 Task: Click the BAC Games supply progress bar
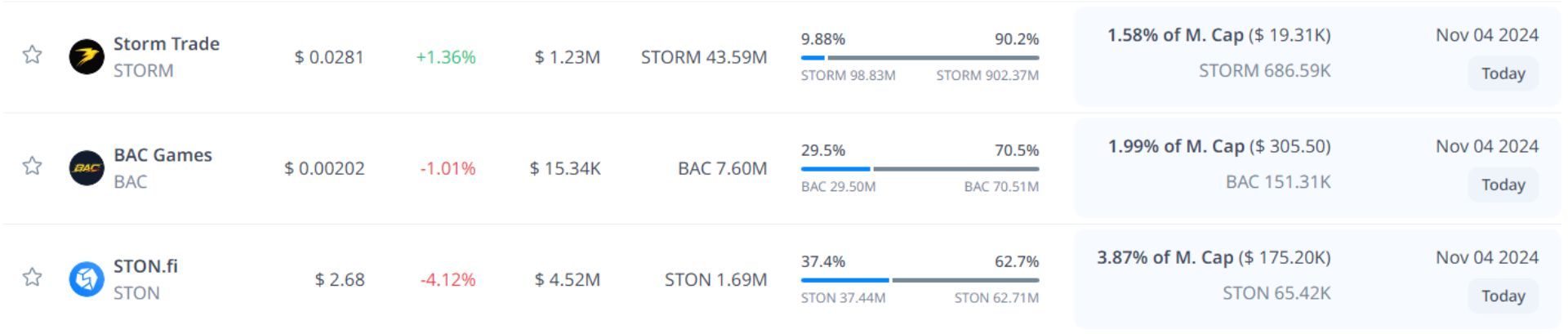pos(920,169)
